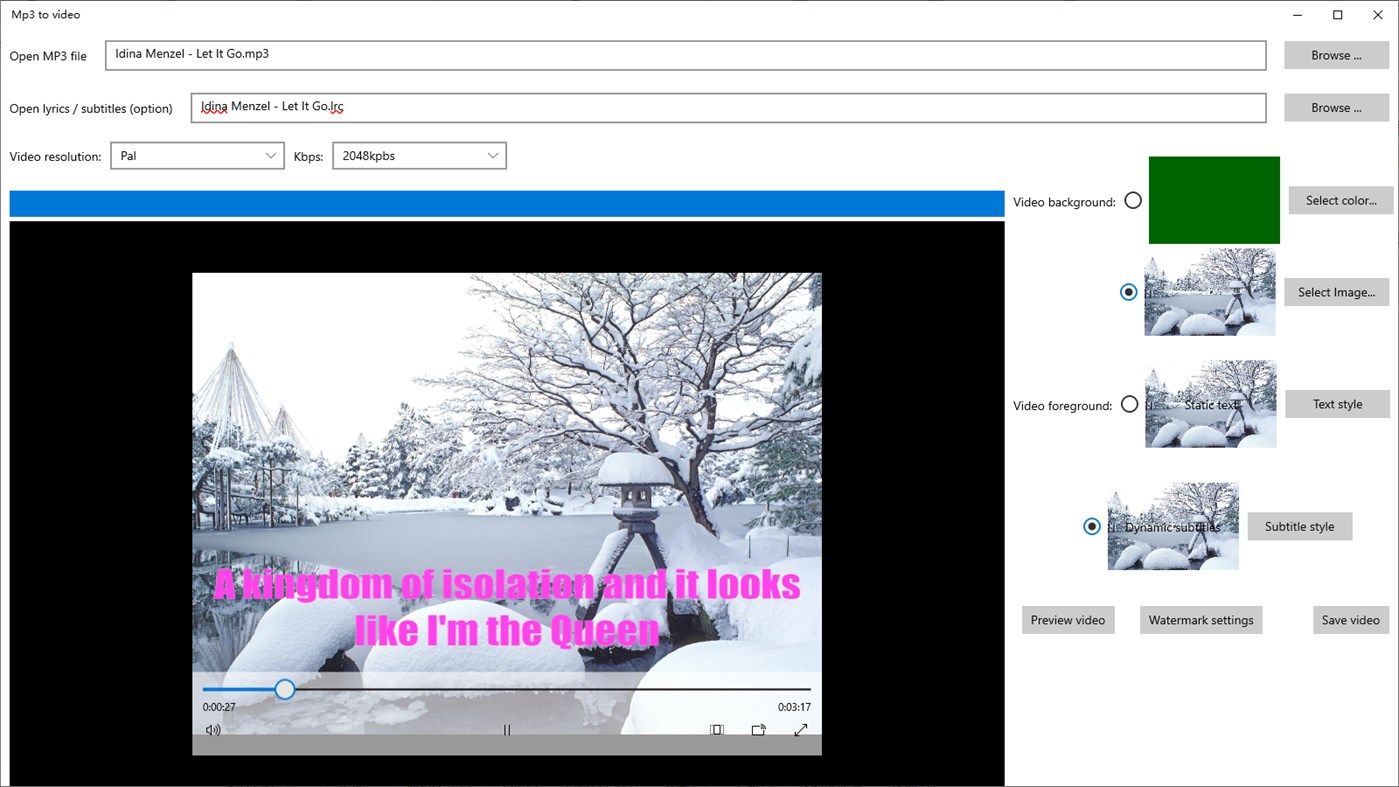Browse for a lyrics subtitle file
Image resolution: width=1399 pixels, height=787 pixels.
coord(1335,107)
